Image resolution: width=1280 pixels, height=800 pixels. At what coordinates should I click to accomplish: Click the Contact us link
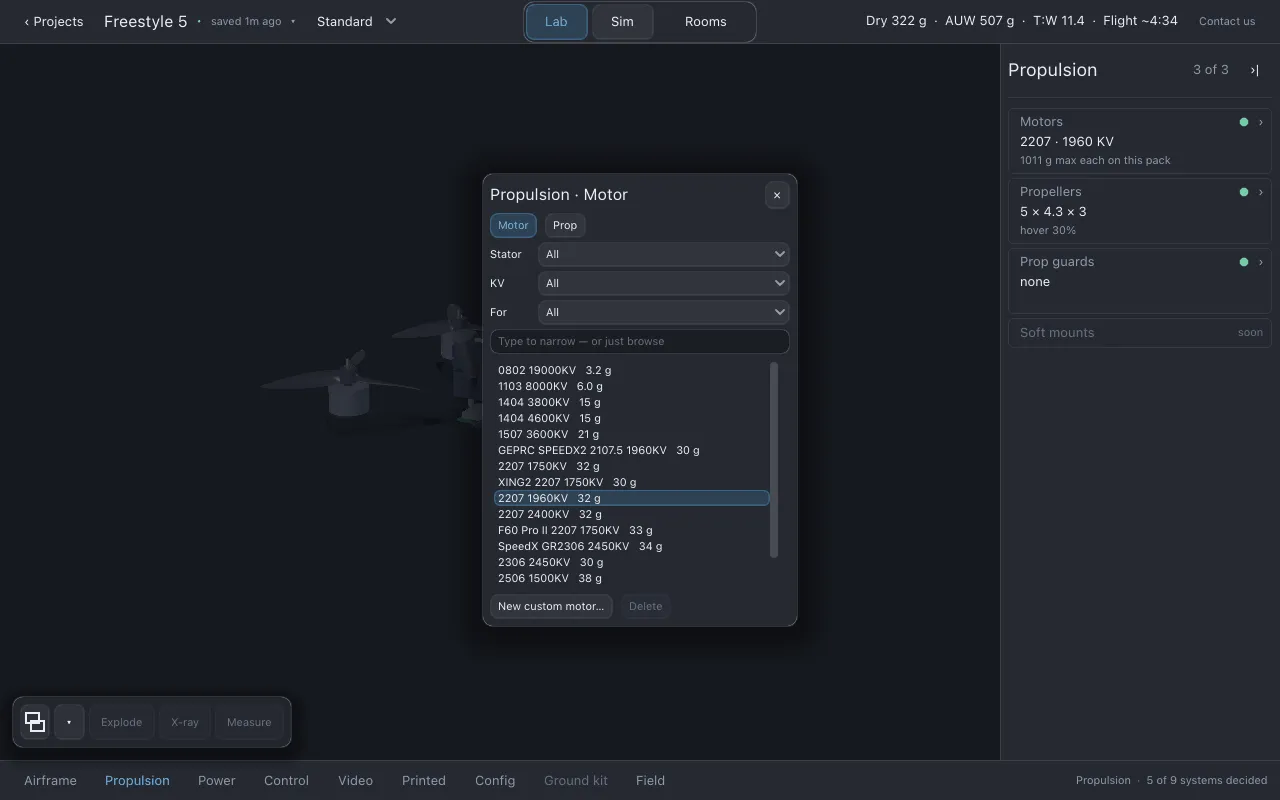point(1227,21)
